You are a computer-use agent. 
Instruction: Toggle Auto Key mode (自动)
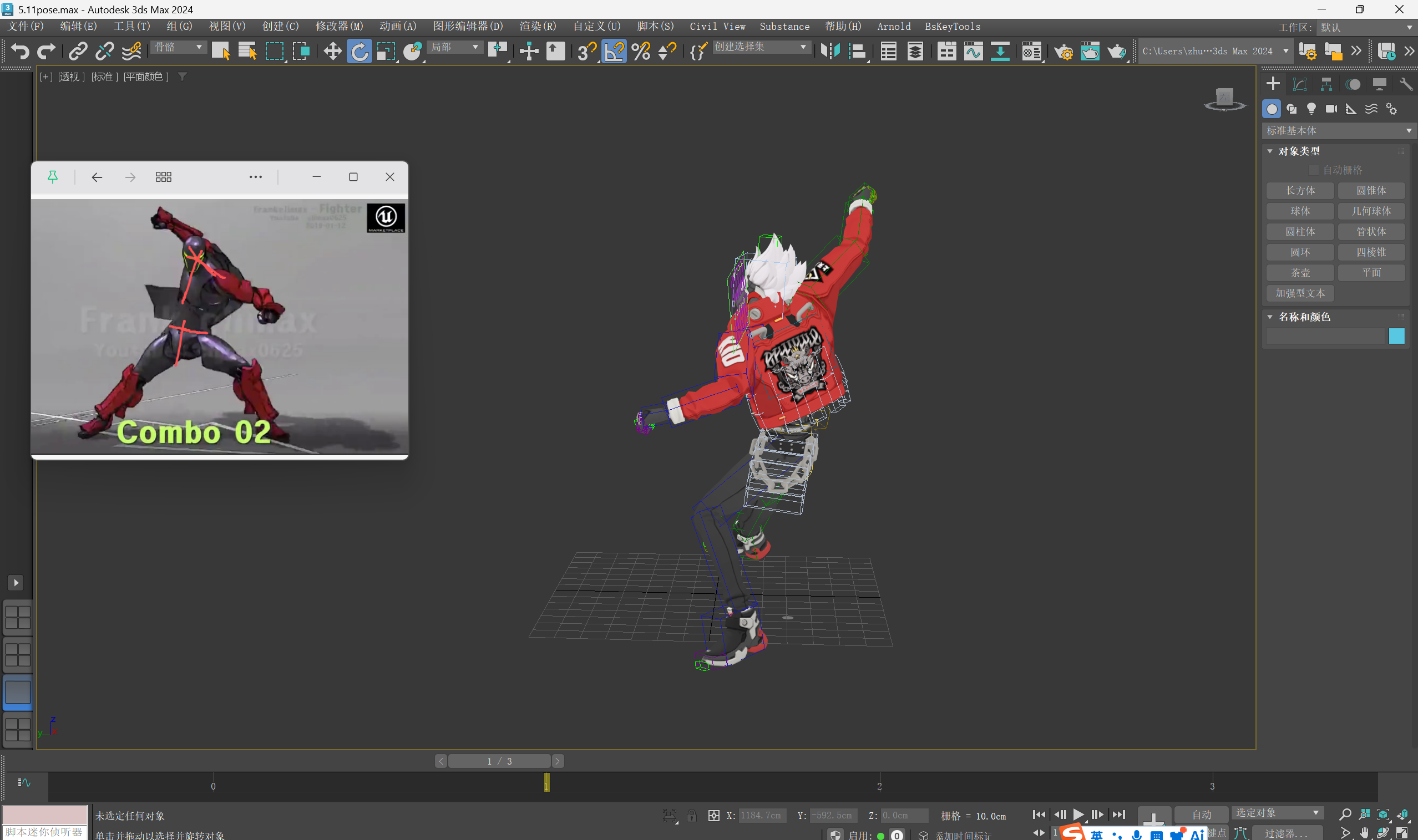pyautogui.click(x=1201, y=814)
